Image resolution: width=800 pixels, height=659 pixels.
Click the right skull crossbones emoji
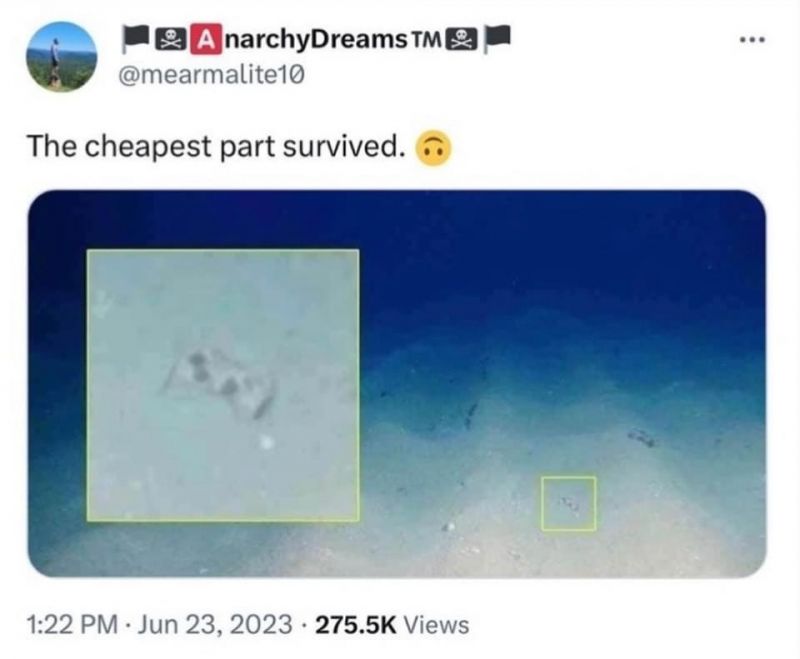pyautogui.click(x=462, y=40)
